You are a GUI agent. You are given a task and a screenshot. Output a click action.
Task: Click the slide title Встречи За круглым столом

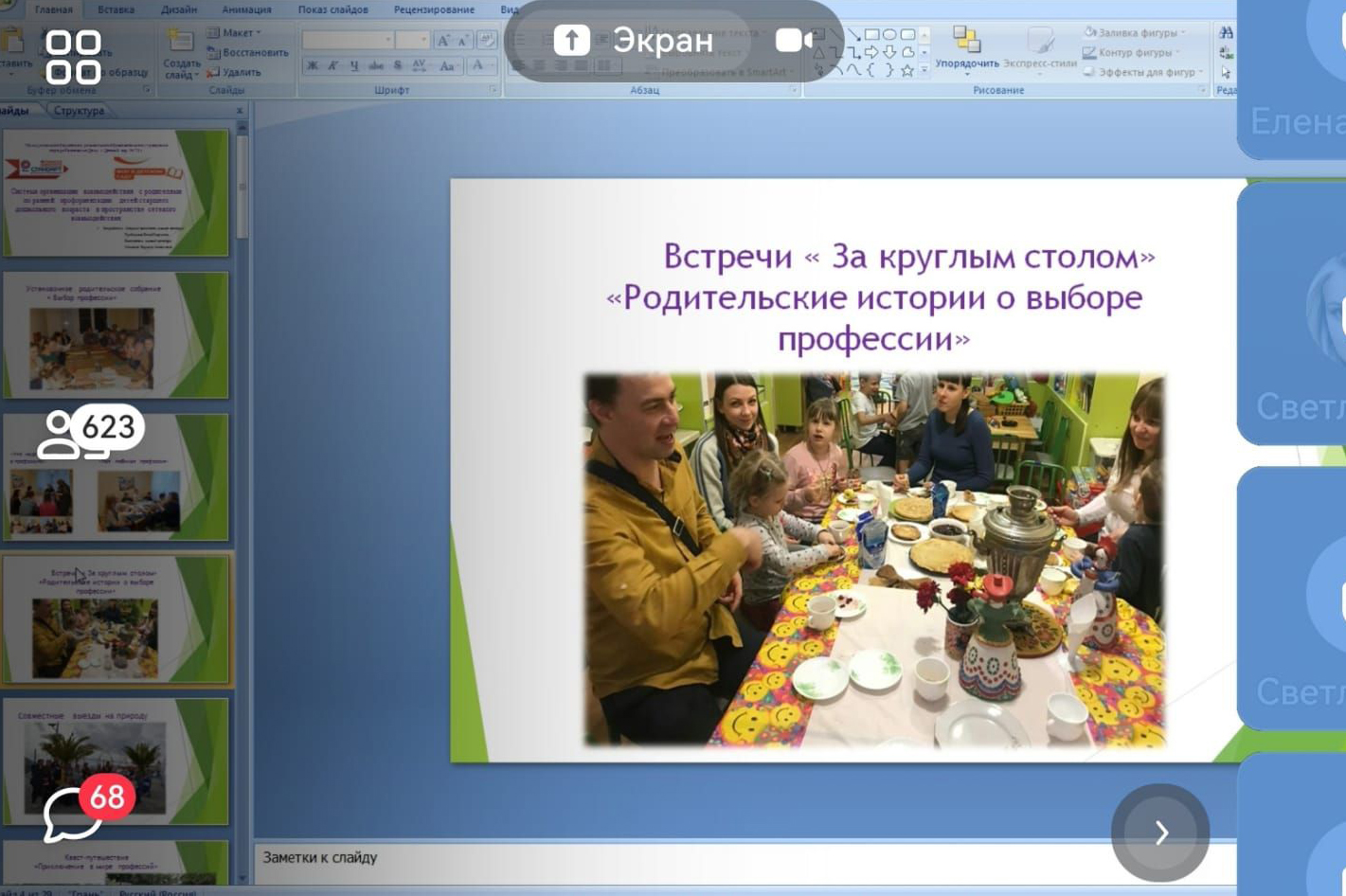click(874, 296)
